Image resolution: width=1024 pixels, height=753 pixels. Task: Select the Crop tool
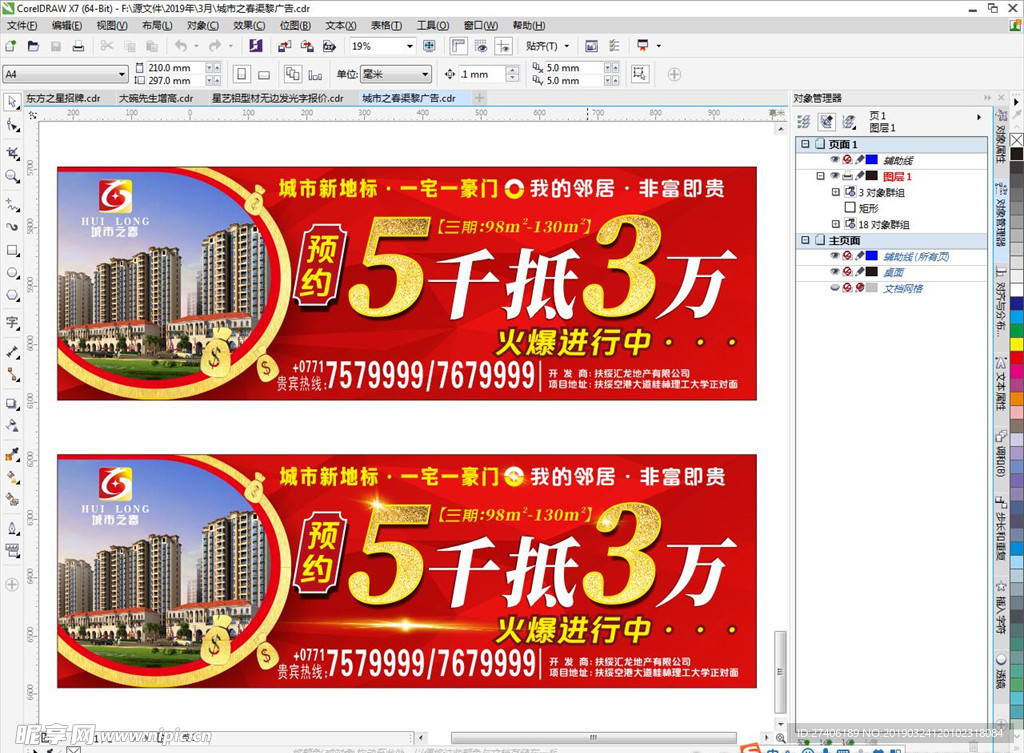pyautogui.click(x=12, y=153)
